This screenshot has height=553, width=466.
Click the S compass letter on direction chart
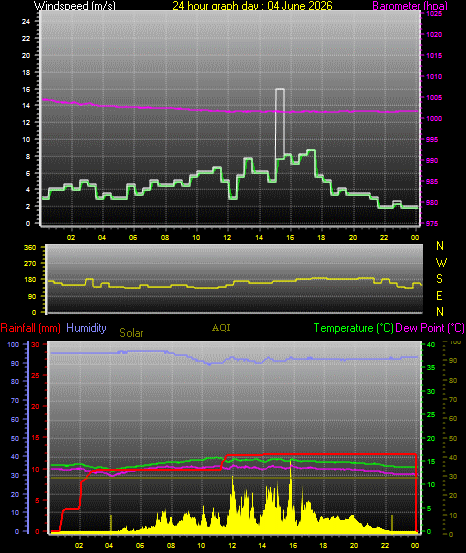coord(440,279)
